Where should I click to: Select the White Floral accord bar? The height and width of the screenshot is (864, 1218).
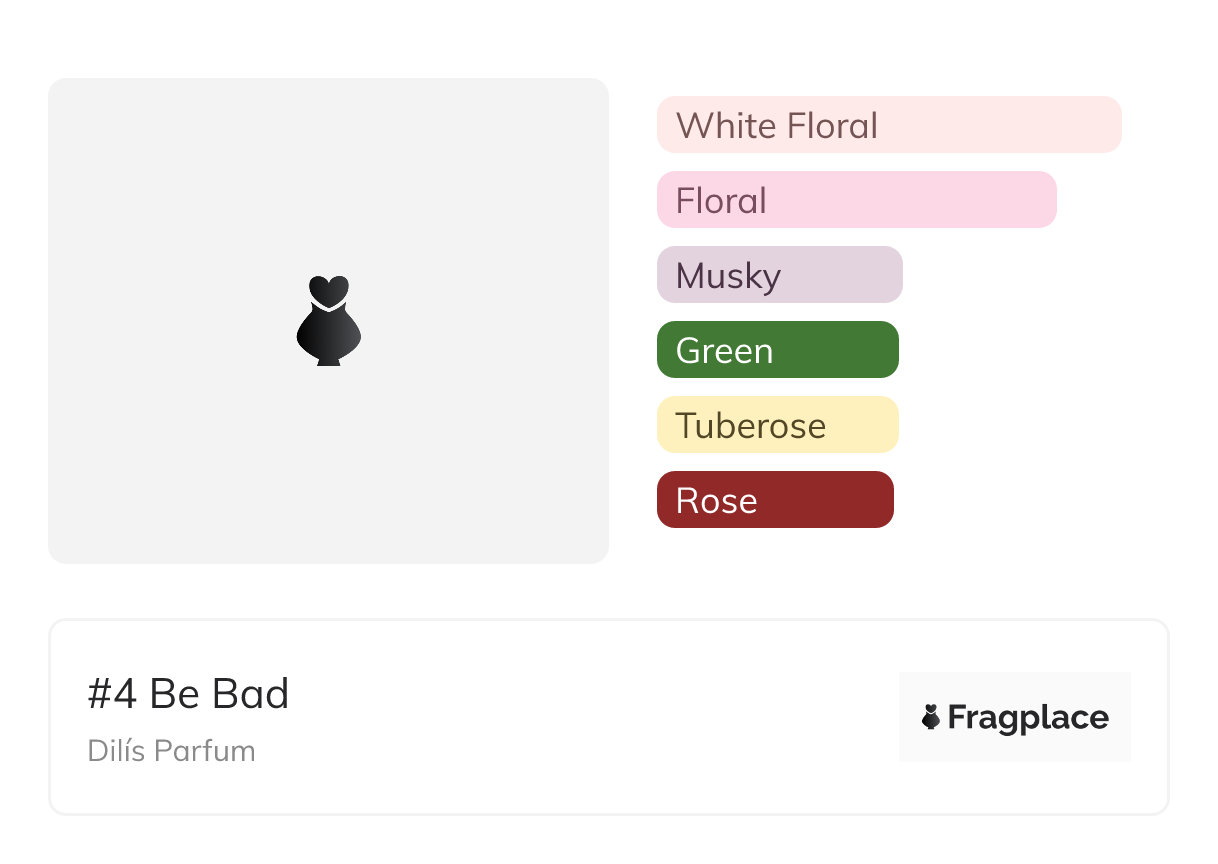(x=1000, y=125)
